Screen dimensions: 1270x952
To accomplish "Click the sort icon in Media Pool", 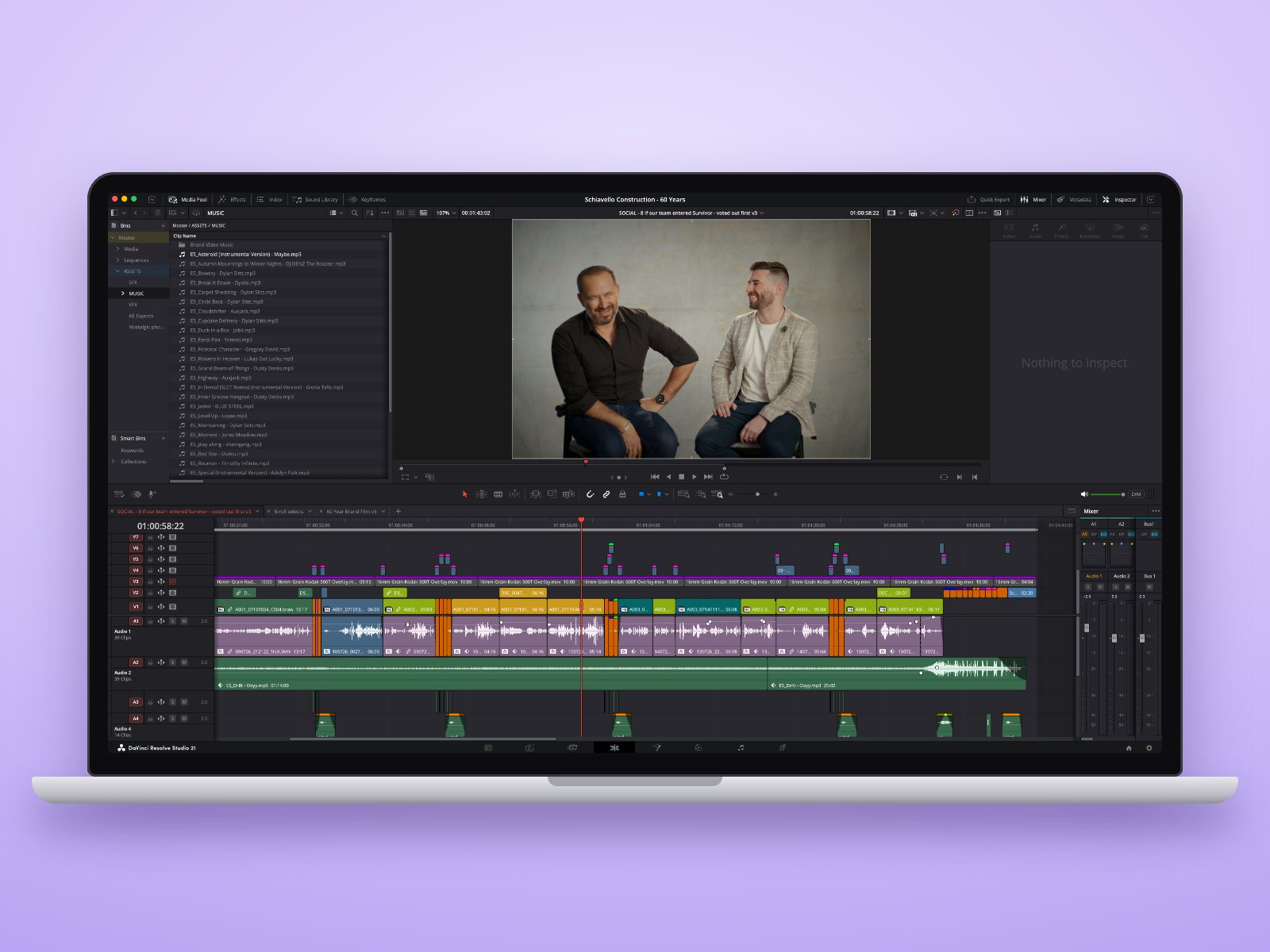I will 369,213.
